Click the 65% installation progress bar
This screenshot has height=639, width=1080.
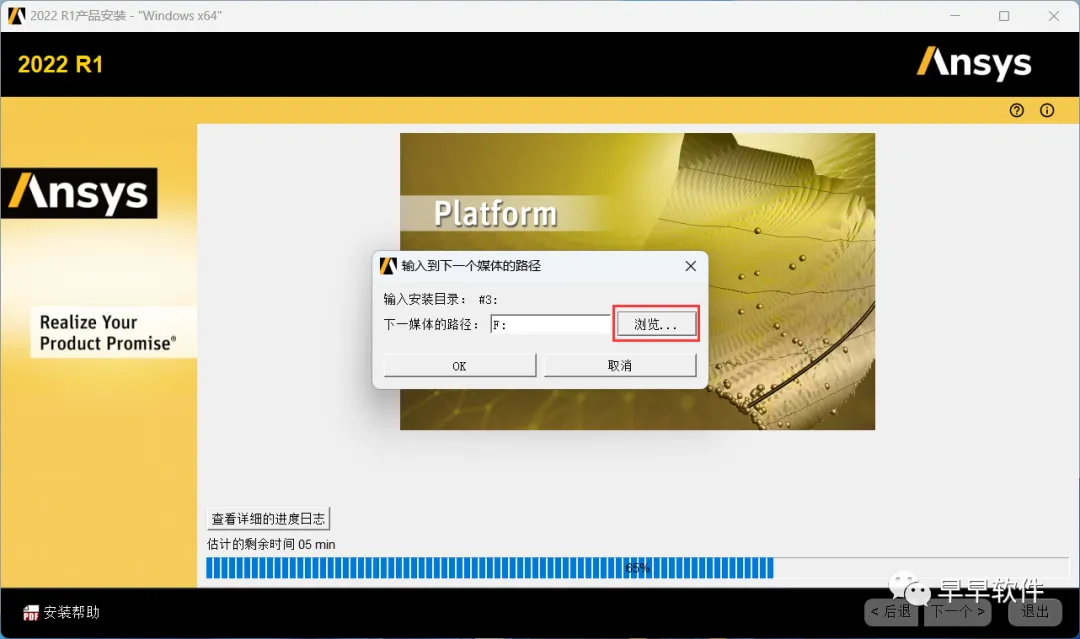click(x=637, y=568)
